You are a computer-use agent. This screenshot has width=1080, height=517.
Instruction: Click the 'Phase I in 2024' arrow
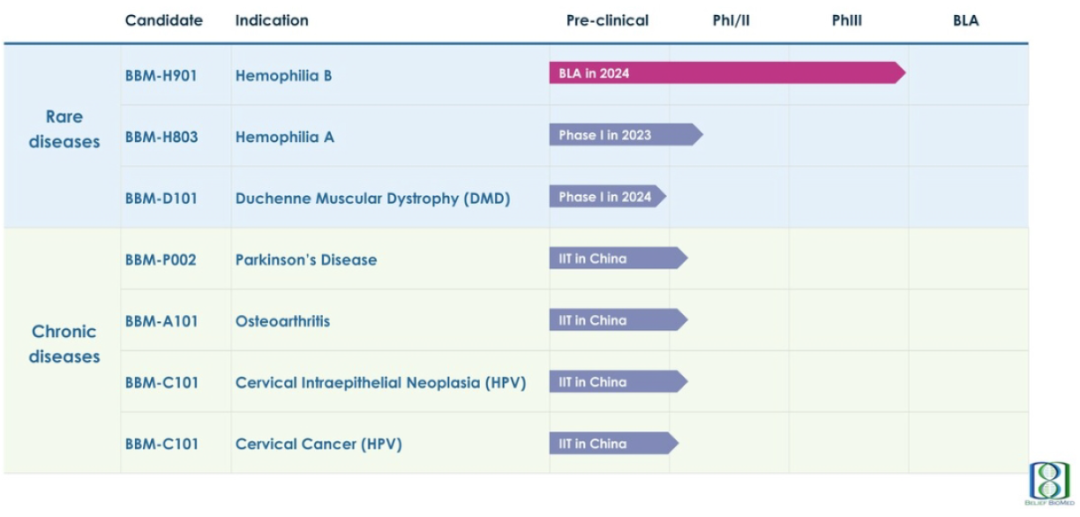tap(606, 197)
